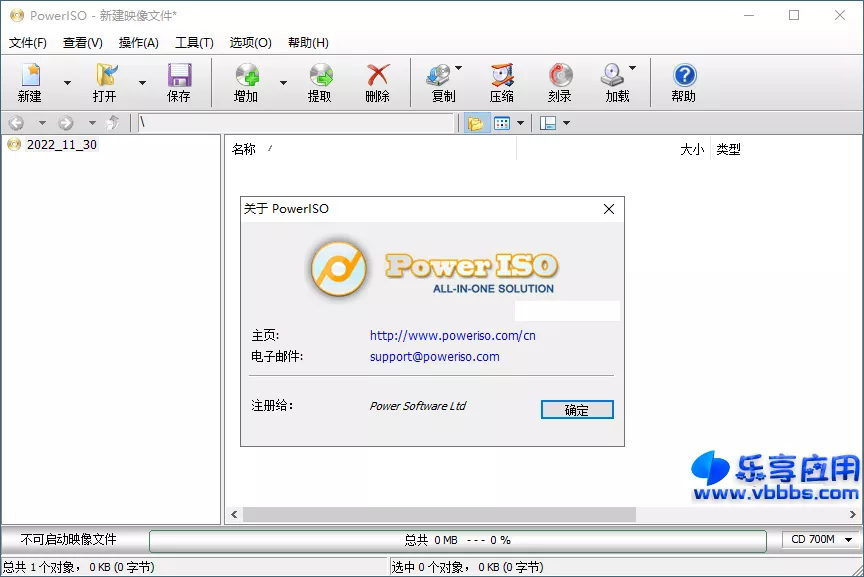864x577 pixels.
Task: Open help with the 帮助 icon
Action: pyautogui.click(x=683, y=82)
